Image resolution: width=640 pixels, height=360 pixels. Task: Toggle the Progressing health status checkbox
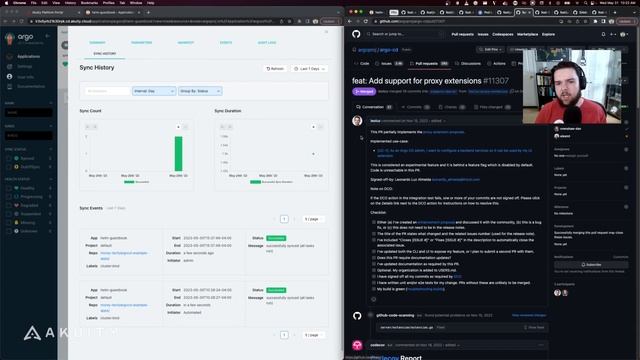point(9,197)
